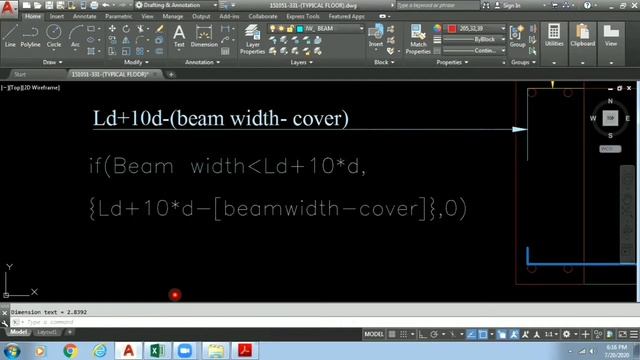Click the cyan layer color swatch
Image resolution: width=640 pixels, height=360 pixels.
pyautogui.click(x=300, y=29)
